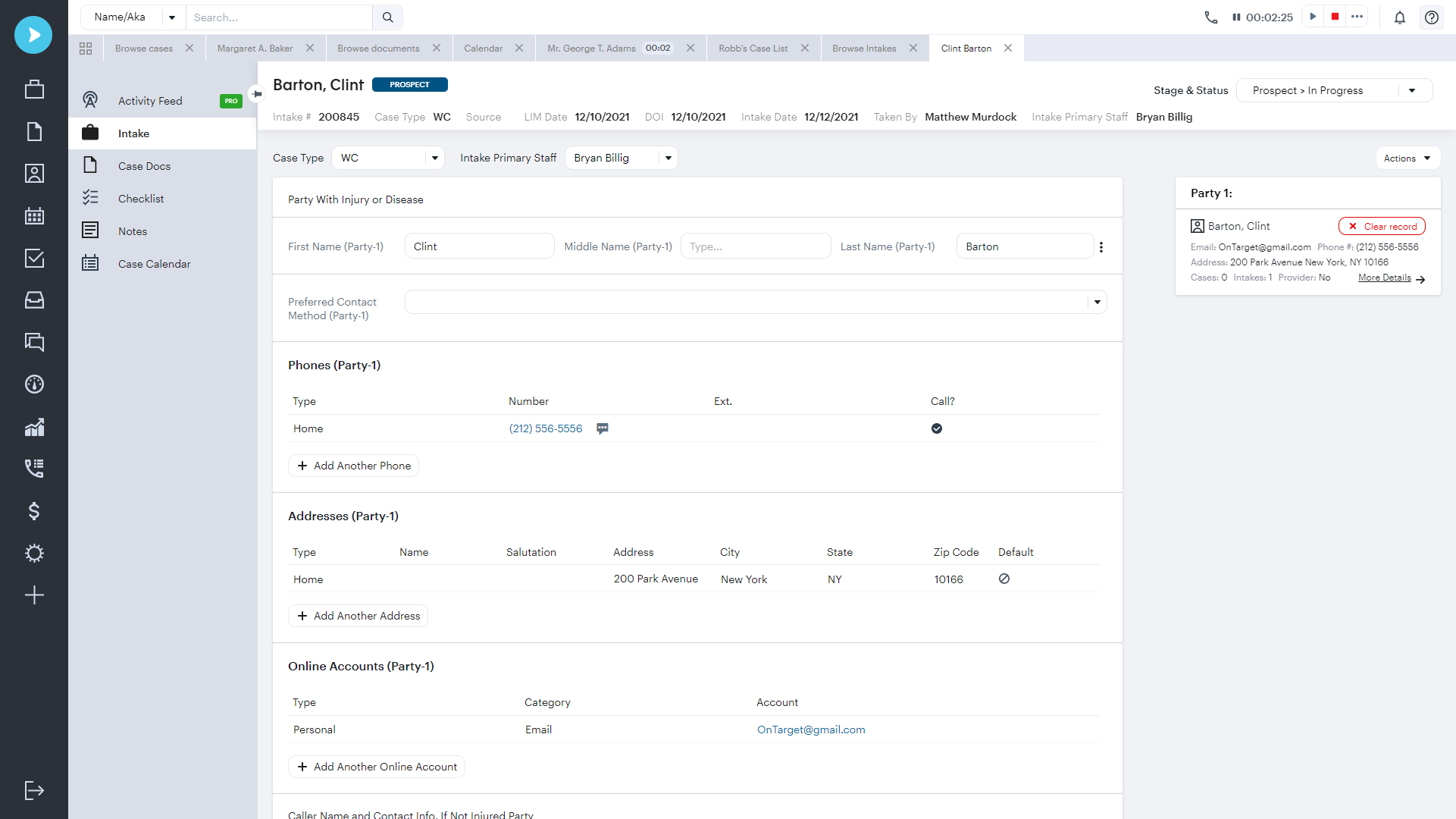Open the Actions dropdown menu

(x=1407, y=158)
